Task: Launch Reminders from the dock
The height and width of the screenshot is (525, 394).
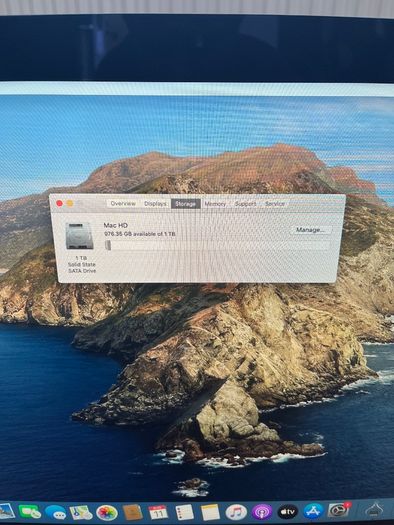Action: pyautogui.click(x=184, y=512)
